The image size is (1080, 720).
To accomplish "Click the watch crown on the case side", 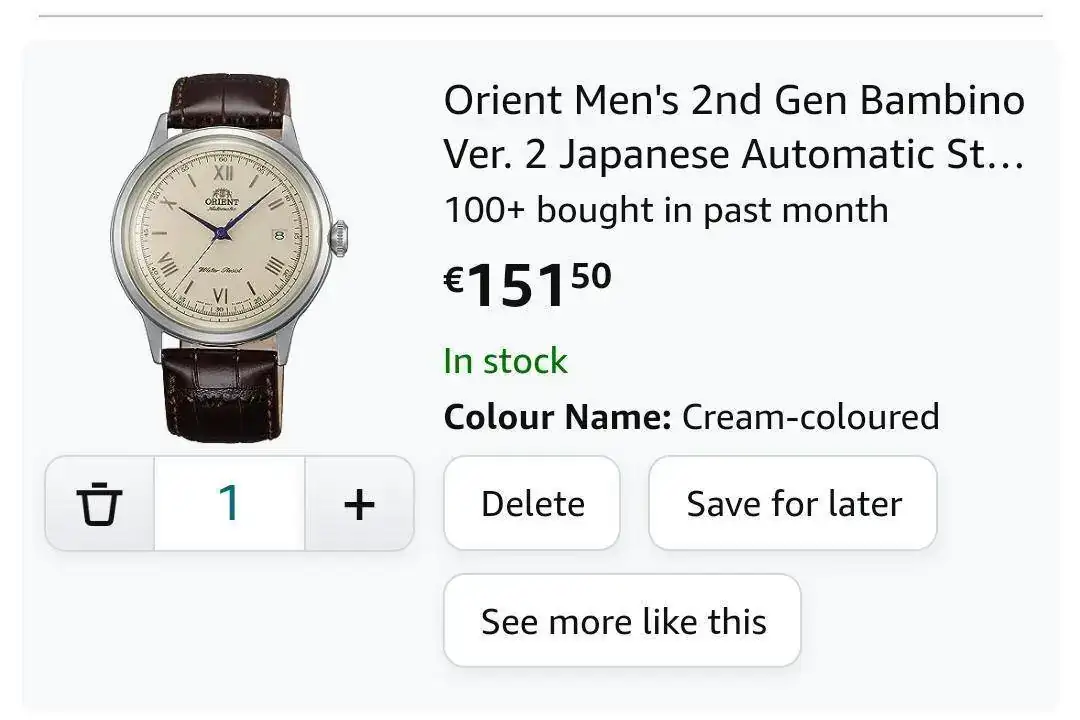I will pos(340,238).
